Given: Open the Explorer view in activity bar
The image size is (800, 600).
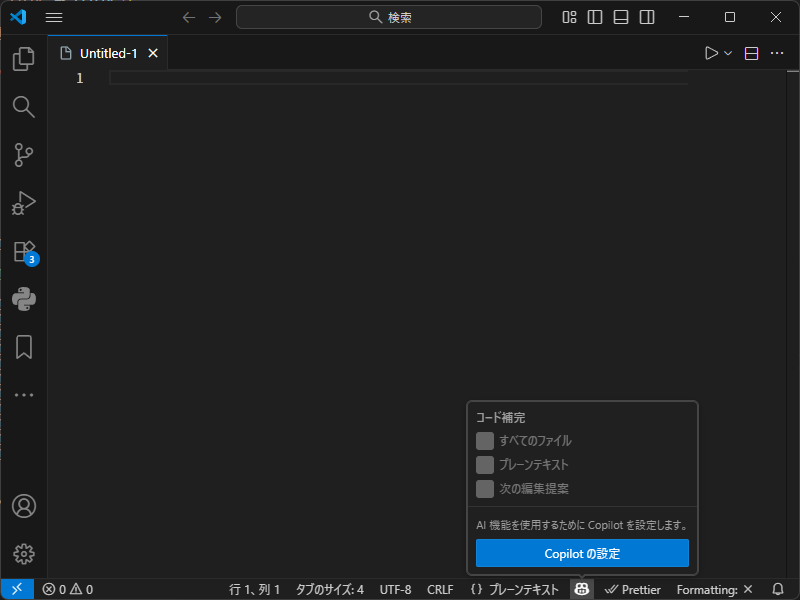Looking at the screenshot, I should (23, 59).
